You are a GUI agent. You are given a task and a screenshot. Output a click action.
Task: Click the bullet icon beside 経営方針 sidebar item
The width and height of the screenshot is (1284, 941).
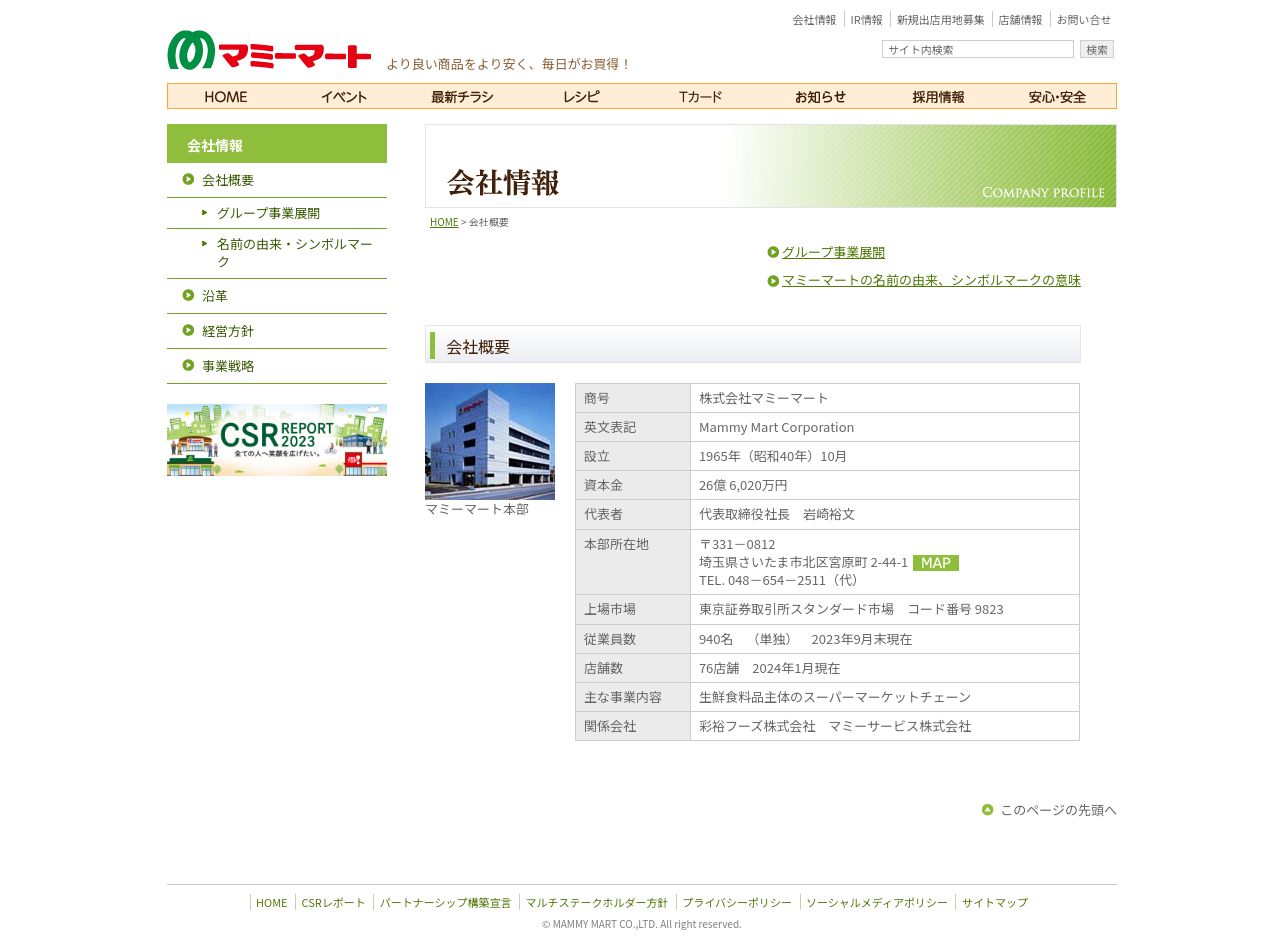pyautogui.click(x=188, y=331)
